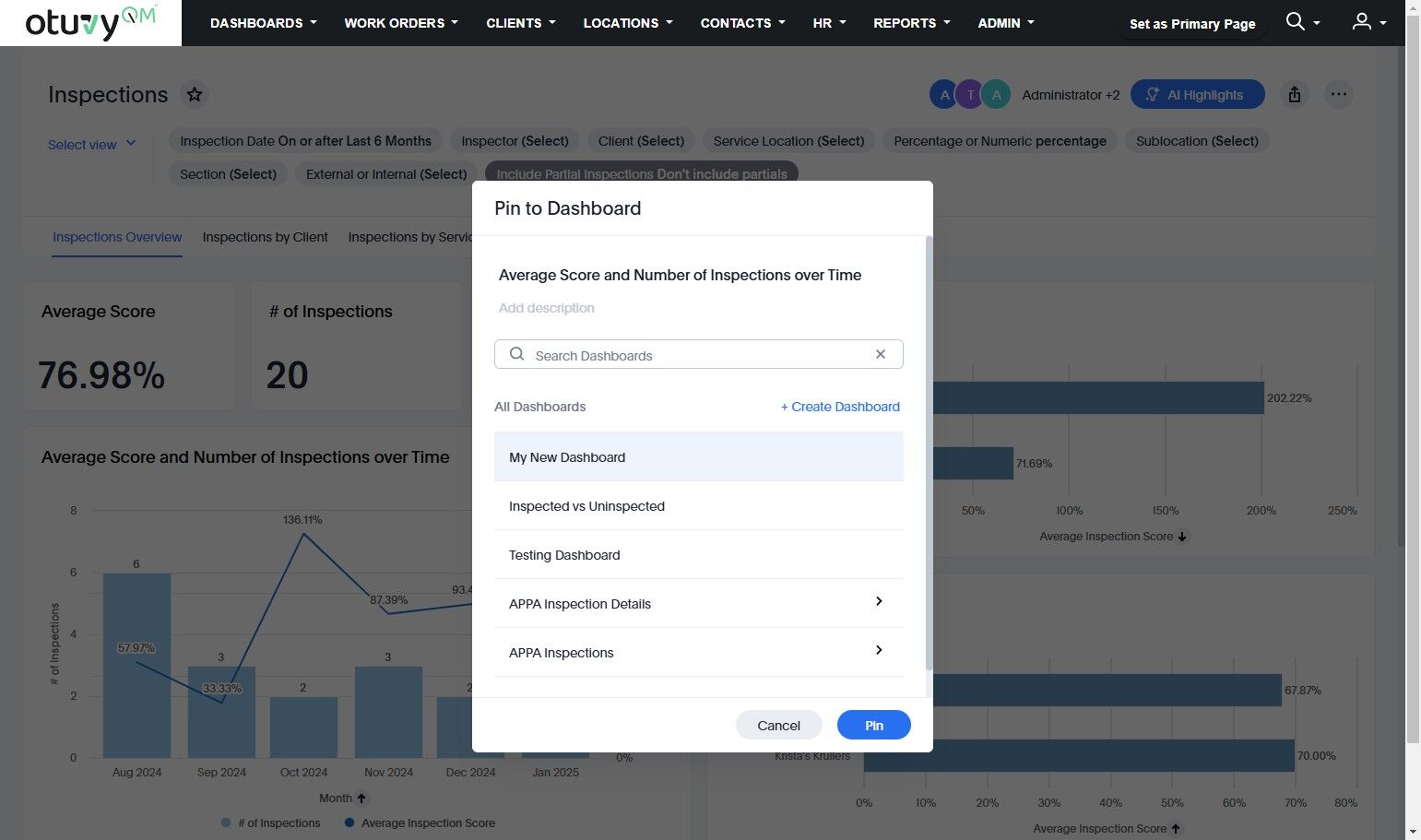Click the share export icon

coord(1295,94)
